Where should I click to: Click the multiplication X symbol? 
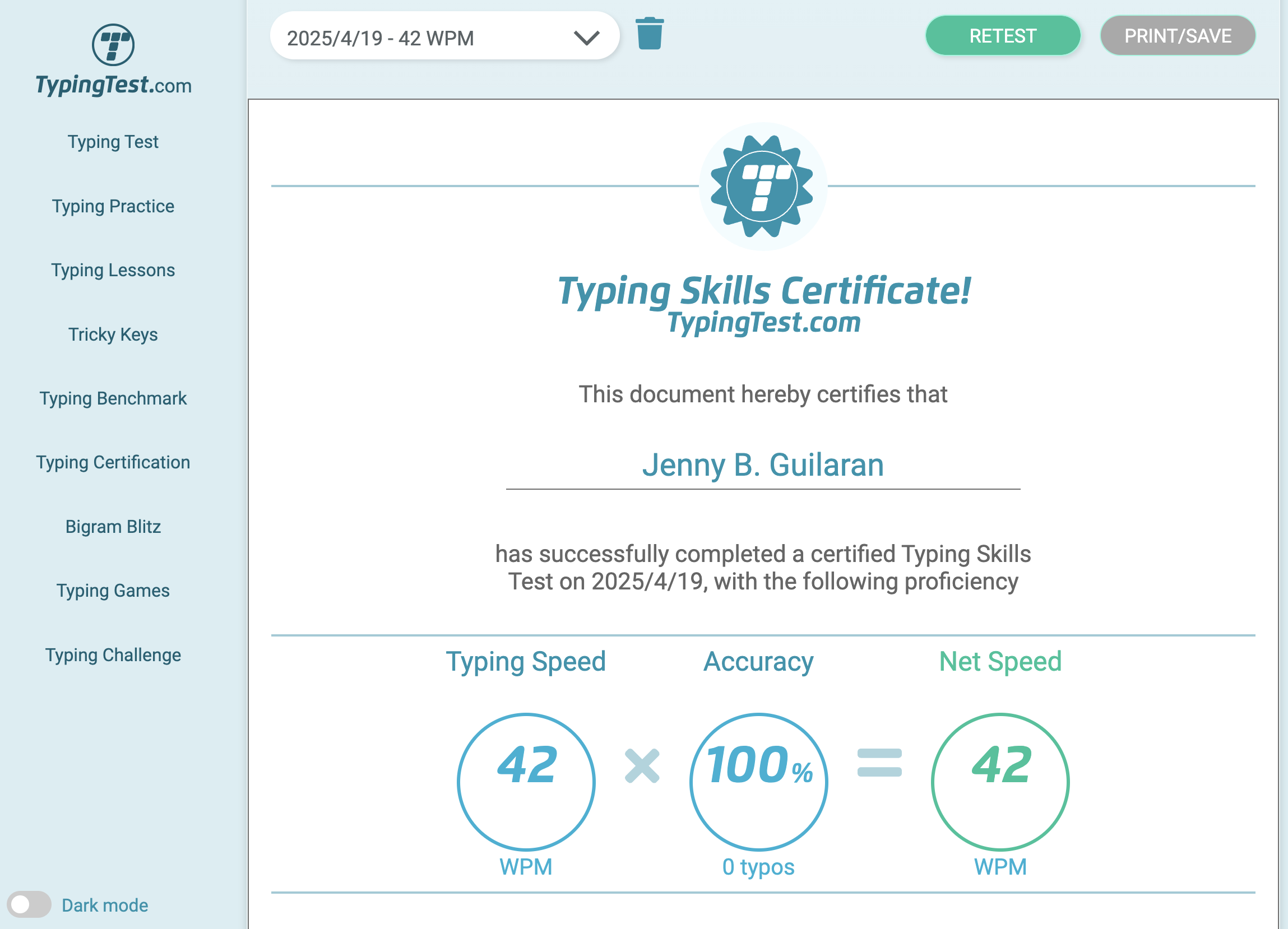(642, 765)
